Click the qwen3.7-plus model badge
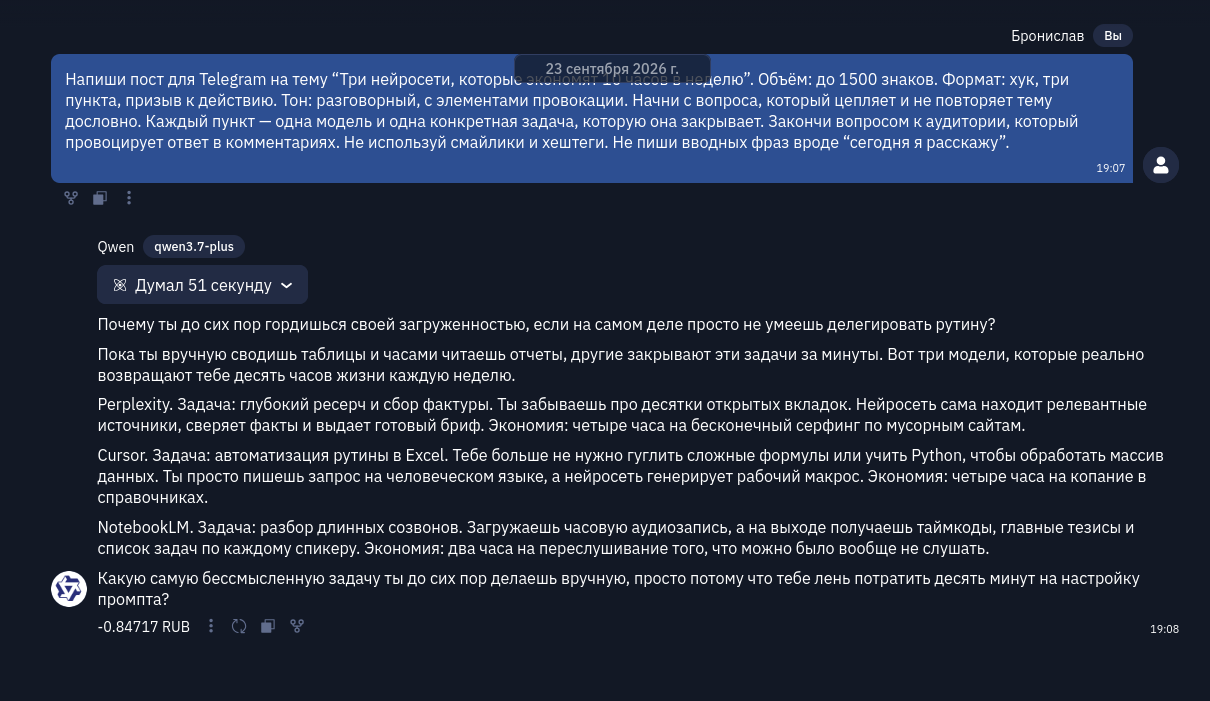Image resolution: width=1210 pixels, height=701 pixels. [x=194, y=247]
